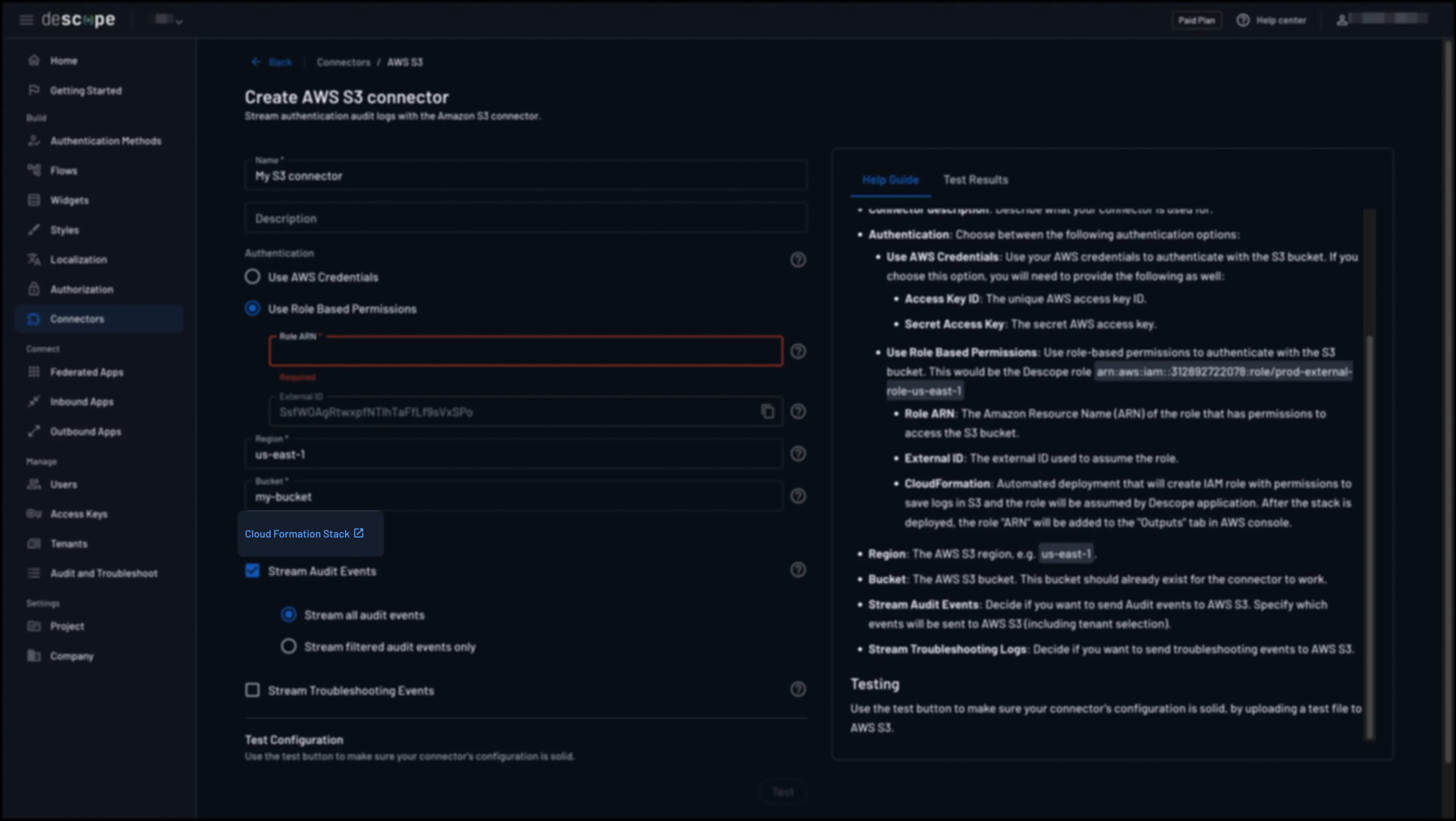Select the Help Guide tab

tap(890, 180)
